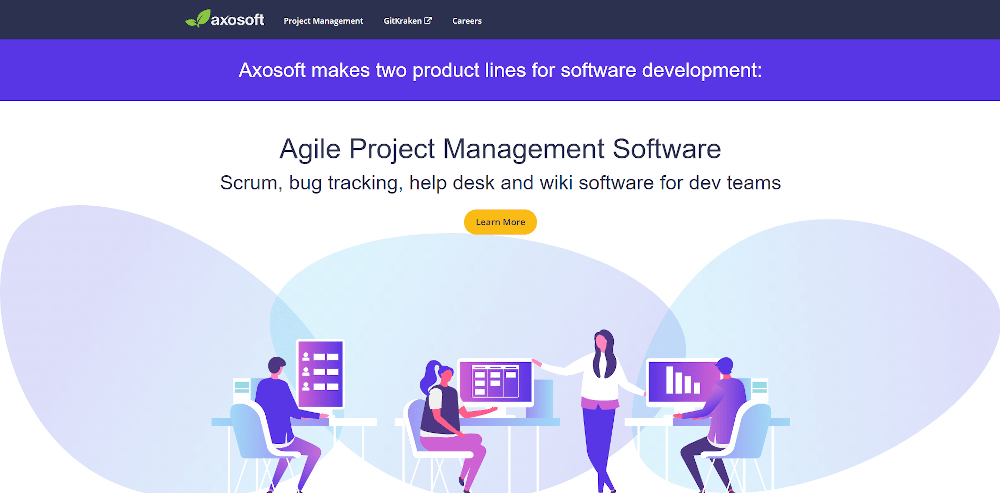
Task: Click the Axosoft leaf logo
Action: coord(224,18)
